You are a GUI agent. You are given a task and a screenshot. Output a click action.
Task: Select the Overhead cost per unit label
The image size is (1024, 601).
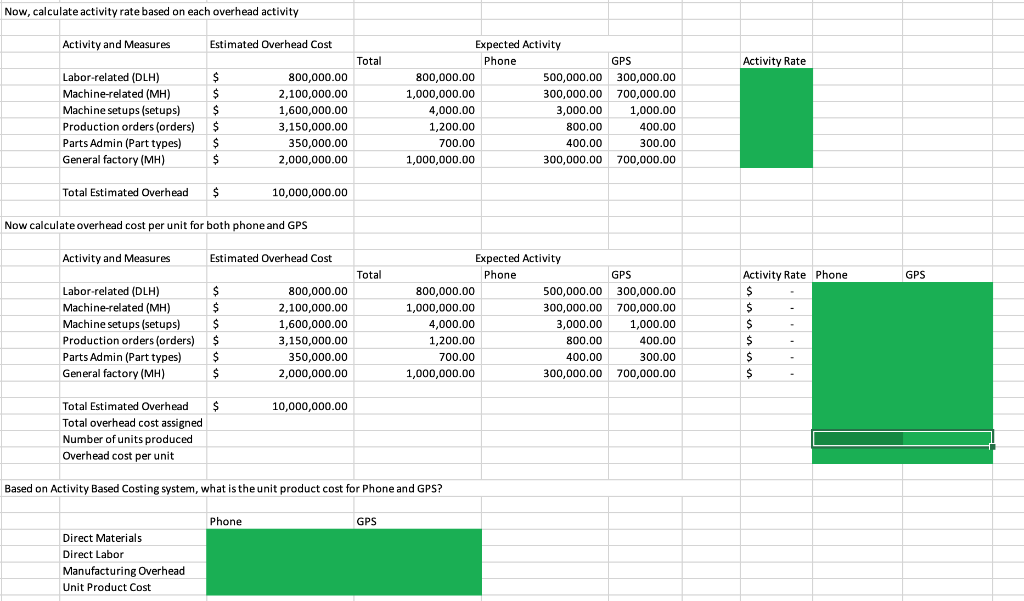(x=116, y=455)
